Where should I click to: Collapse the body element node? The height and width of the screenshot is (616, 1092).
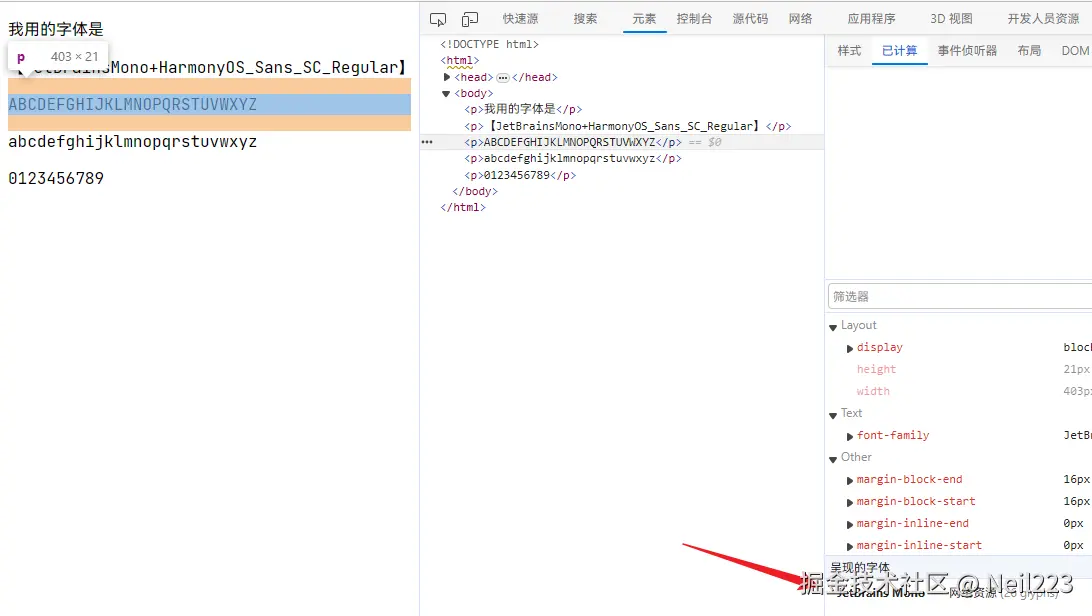pos(446,93)
